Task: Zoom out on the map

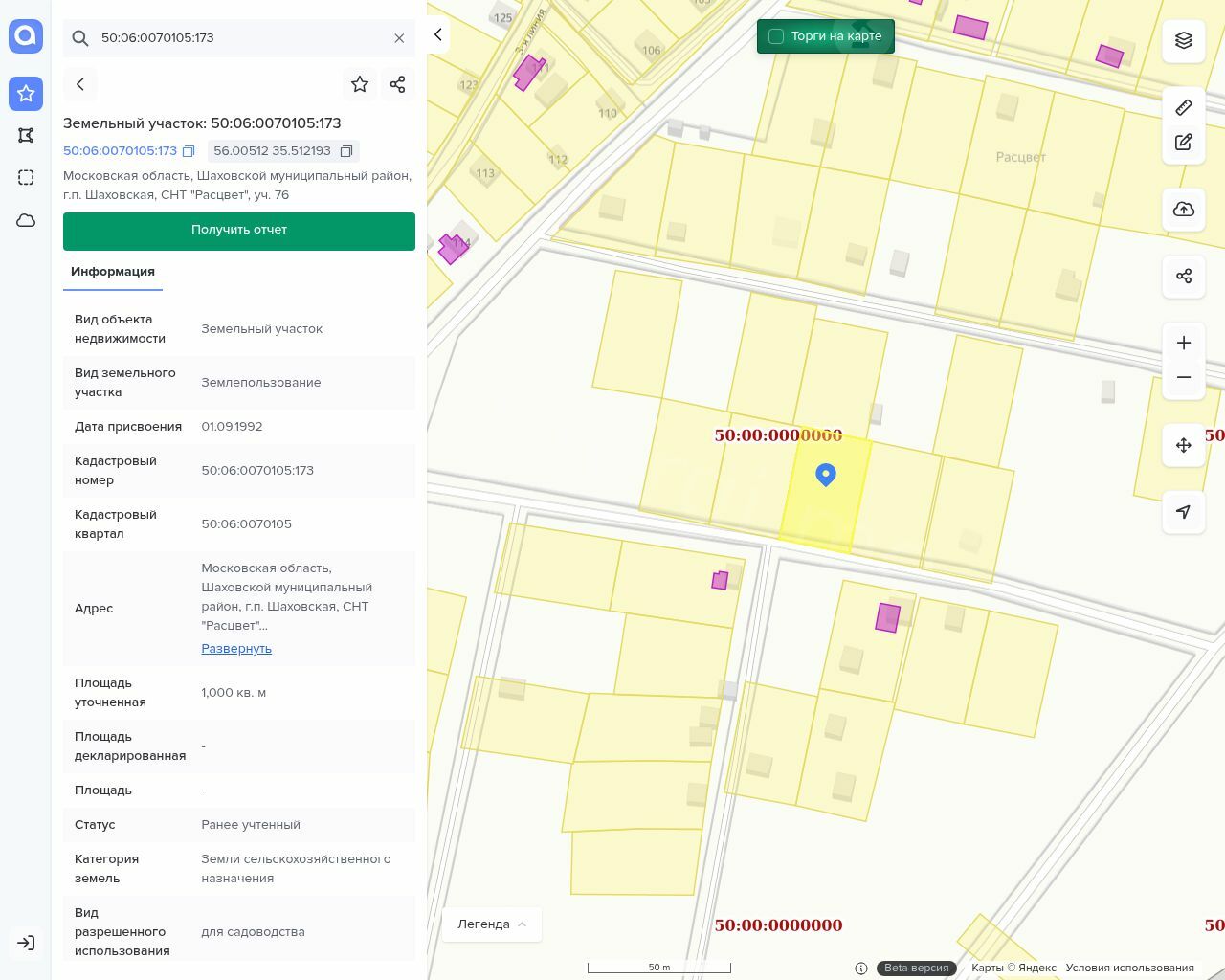Action: pyautogui.click(x=1183, y=377)
